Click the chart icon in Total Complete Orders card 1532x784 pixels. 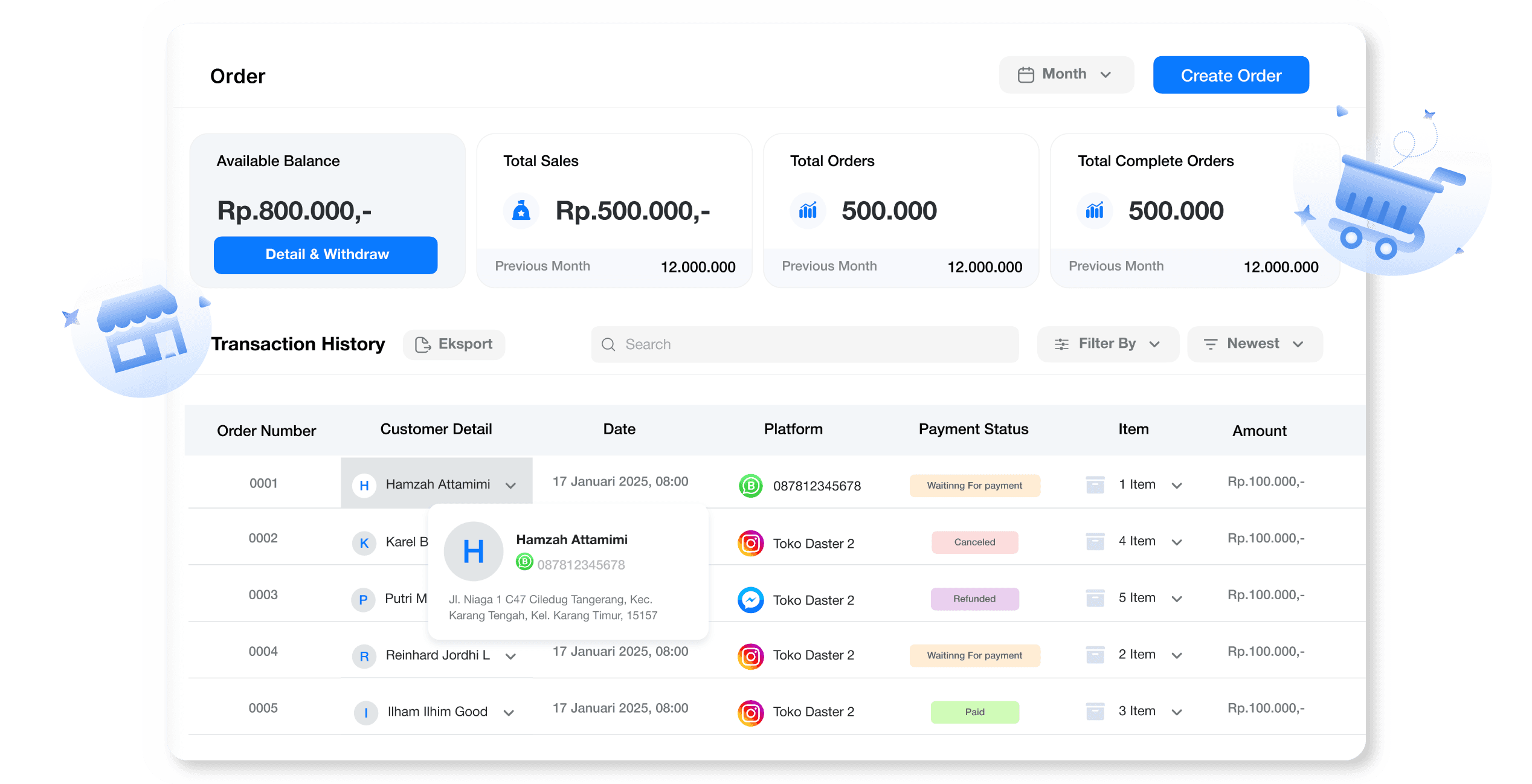1095,211
